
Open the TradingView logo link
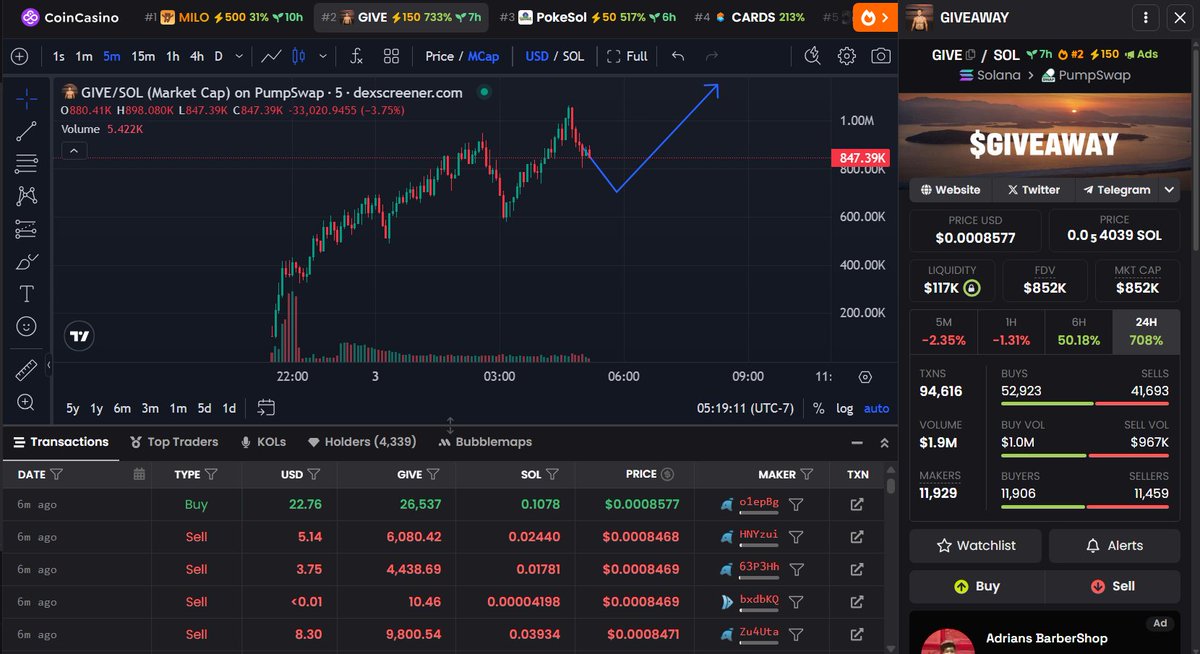(80, 337)
